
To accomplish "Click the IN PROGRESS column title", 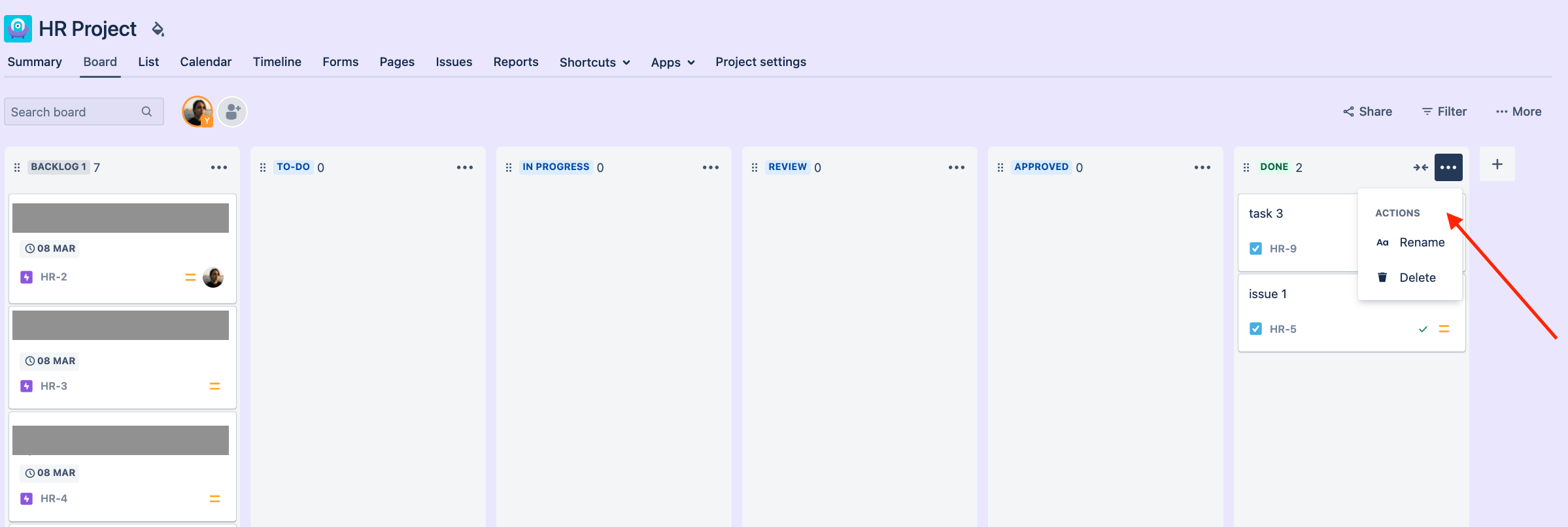I will (x=556, y=167).
